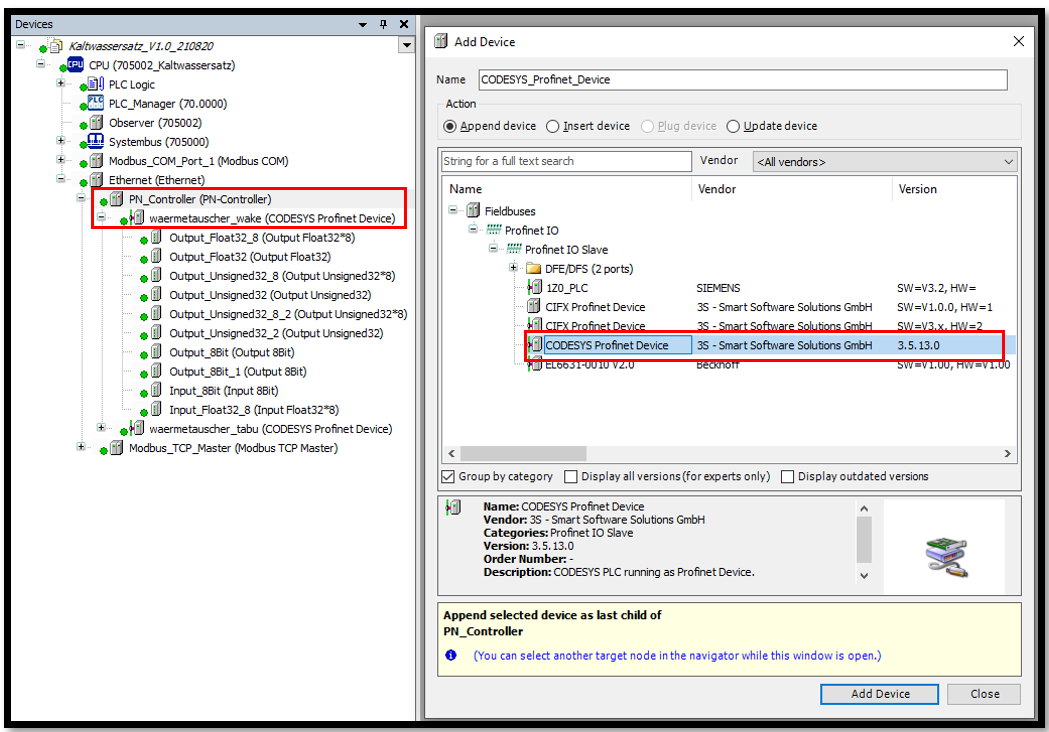
Task: Expand the waermetauscher_tabu tree node
Action: click(x=101, y=428)
